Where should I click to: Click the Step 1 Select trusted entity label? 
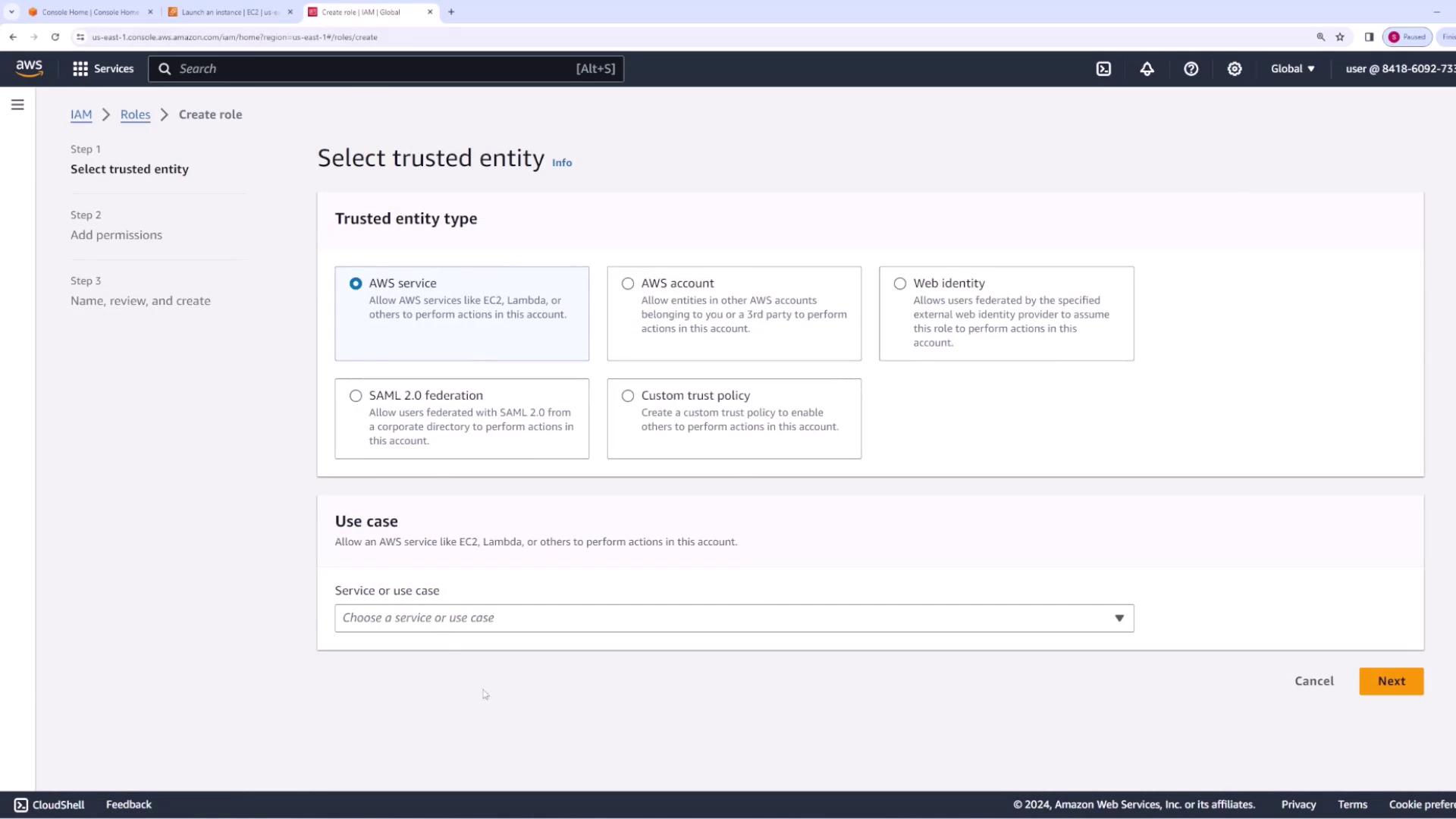click(130, 169)
